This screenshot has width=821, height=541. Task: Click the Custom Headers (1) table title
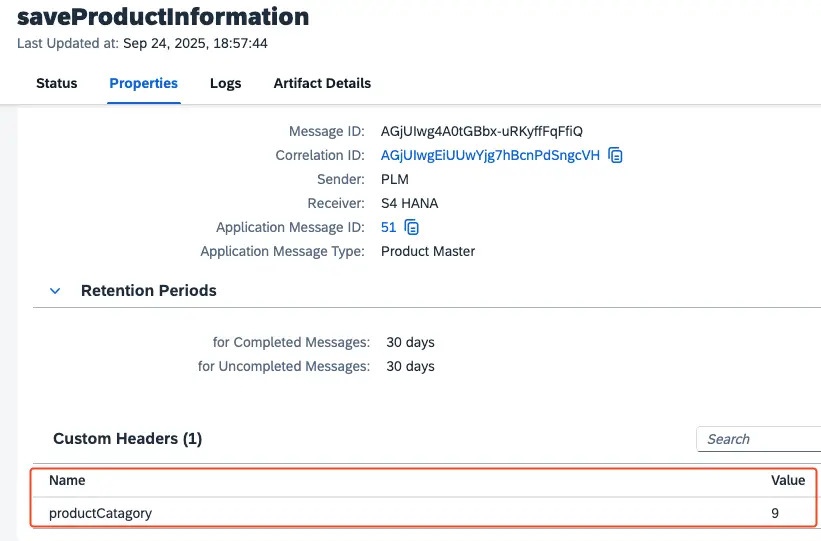[x=127, y=438]
